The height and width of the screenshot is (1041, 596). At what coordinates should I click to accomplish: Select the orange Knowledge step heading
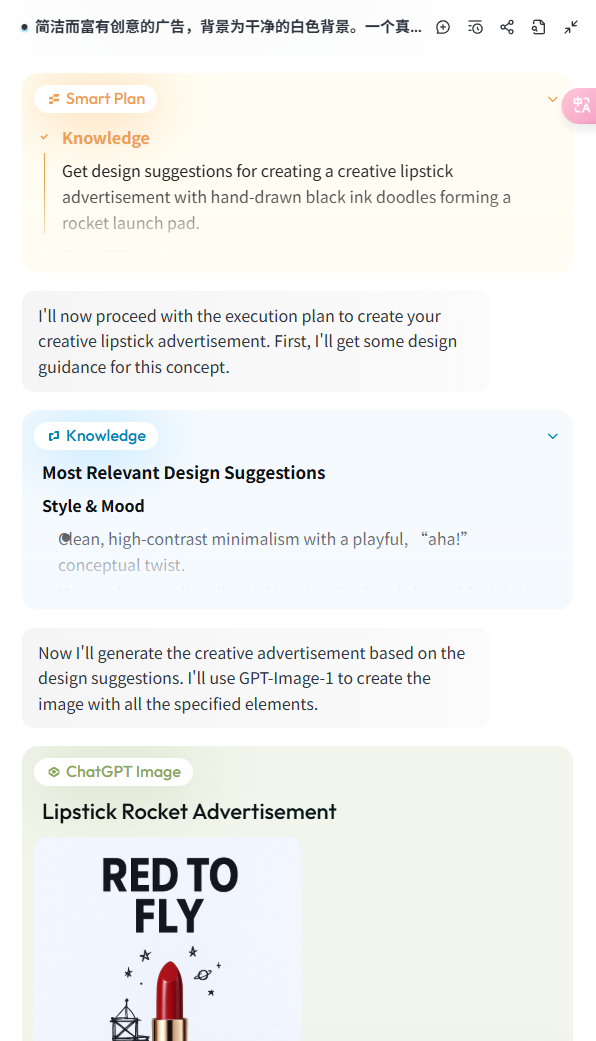(x=106, y=138)
